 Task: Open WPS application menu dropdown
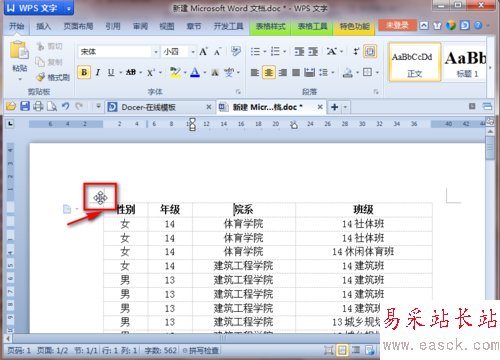69,8
